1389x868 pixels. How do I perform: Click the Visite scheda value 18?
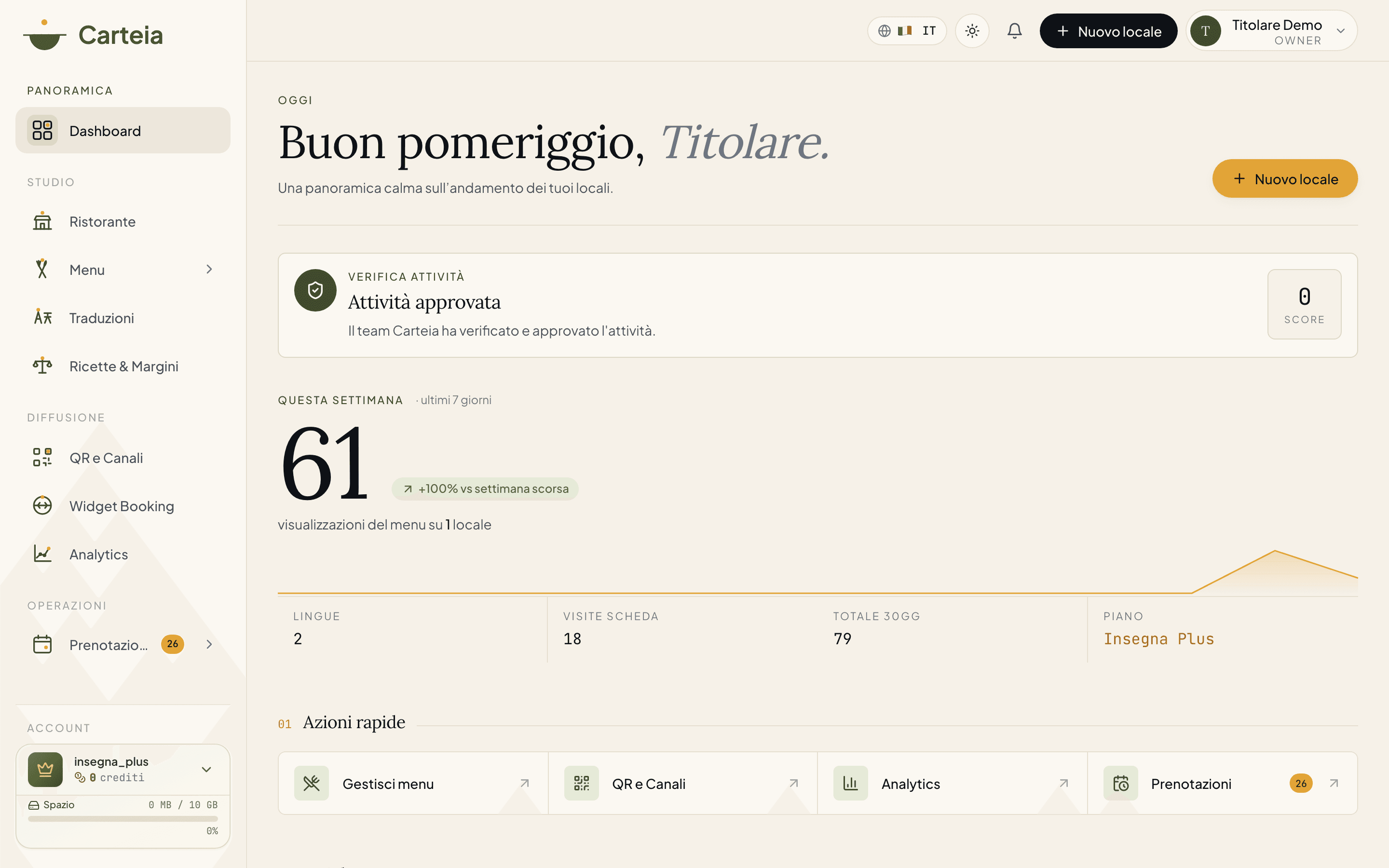point(572,638)
